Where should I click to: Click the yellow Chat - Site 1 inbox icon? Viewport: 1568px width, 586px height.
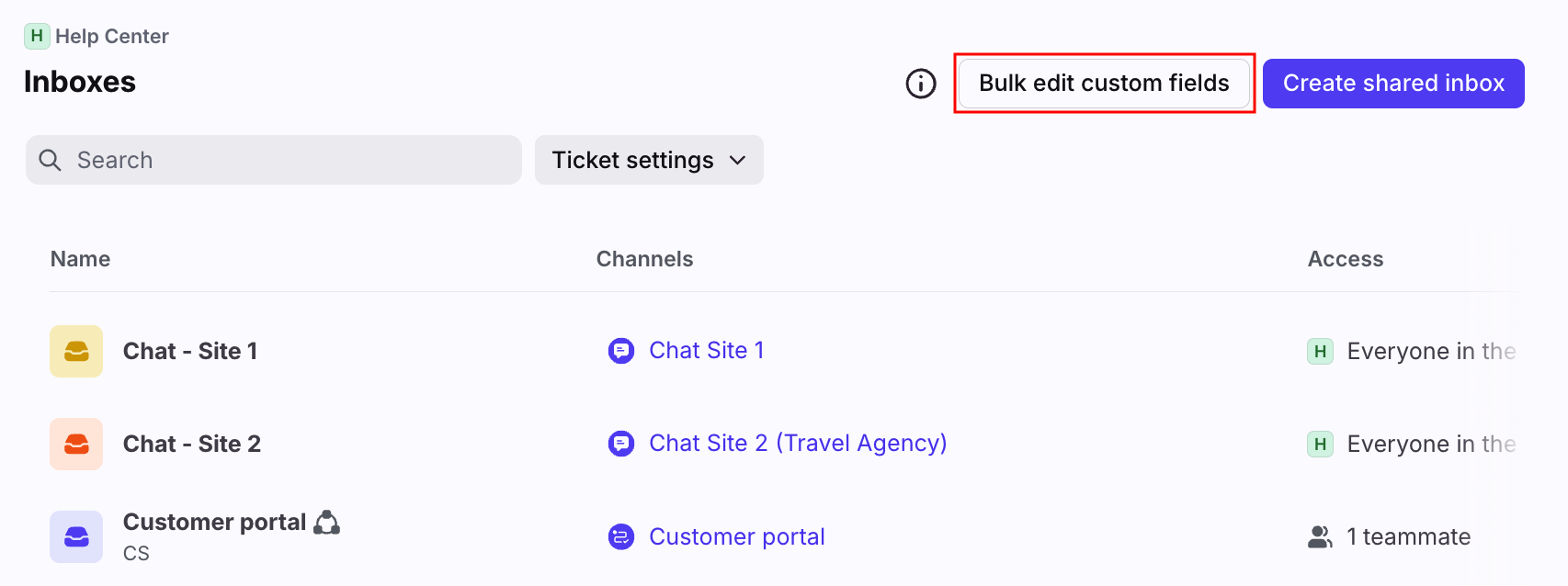[x=76, y=351]
